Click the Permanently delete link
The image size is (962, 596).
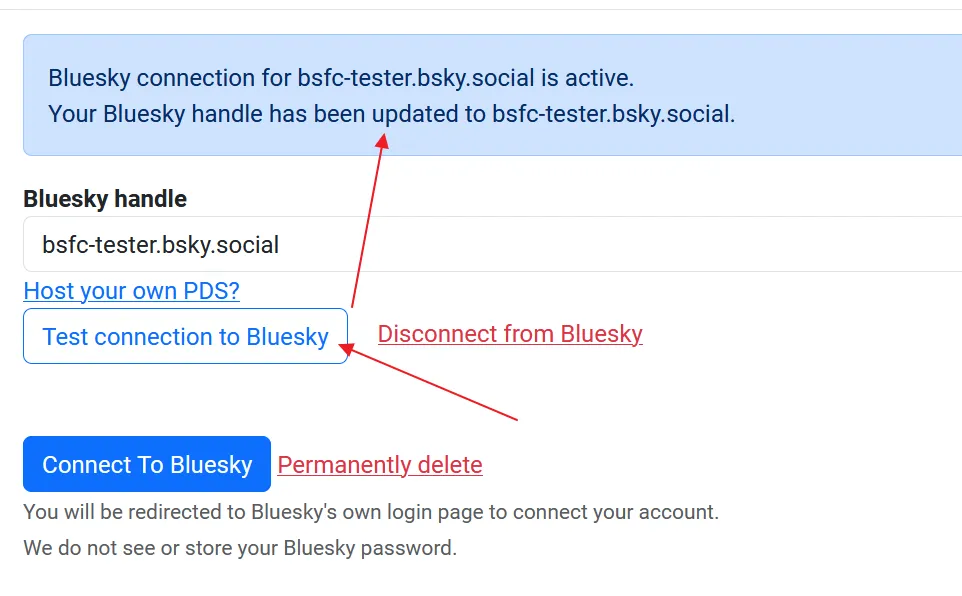380,465
